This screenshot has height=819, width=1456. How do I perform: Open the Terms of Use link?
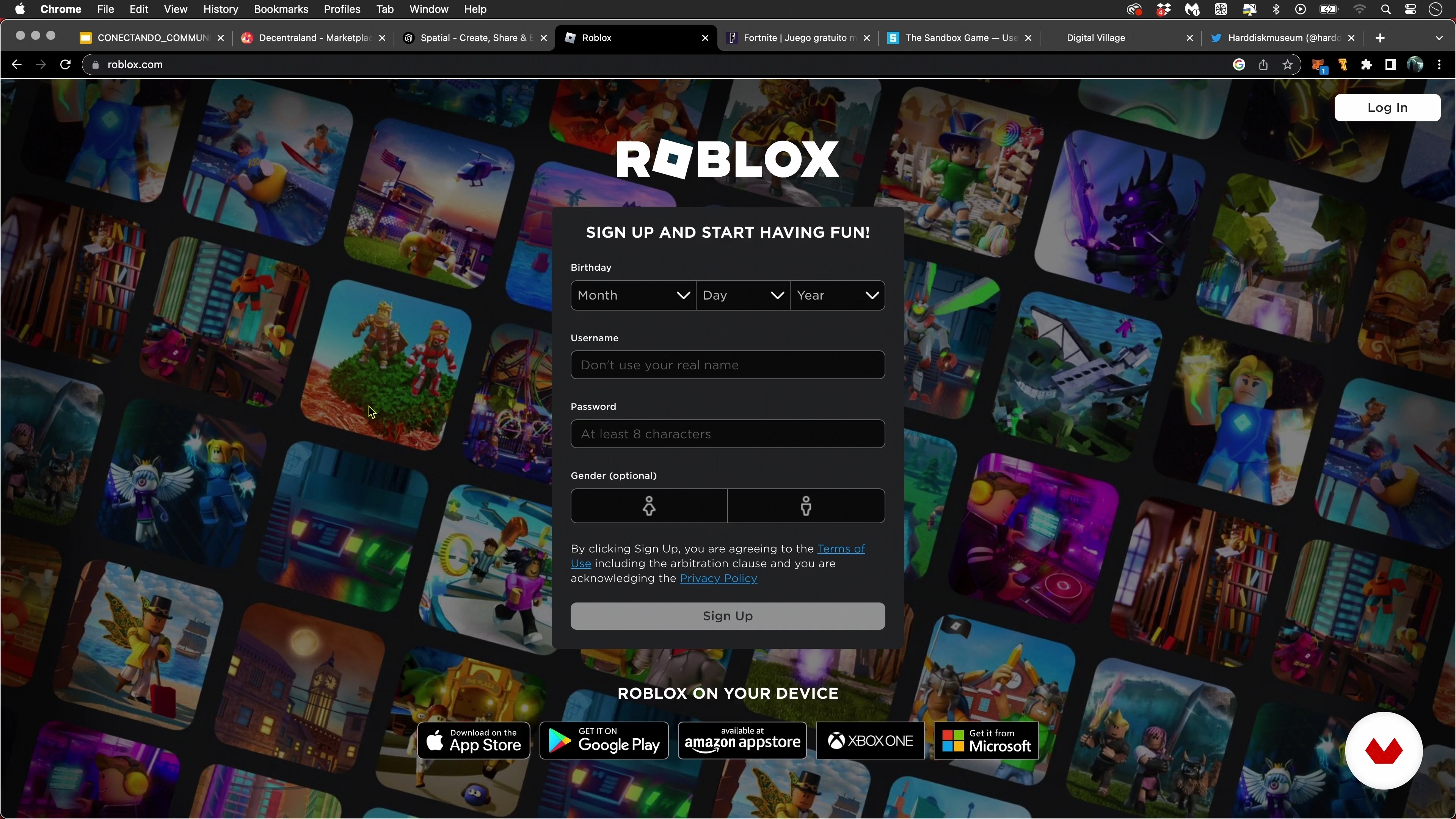pos(841,549)
